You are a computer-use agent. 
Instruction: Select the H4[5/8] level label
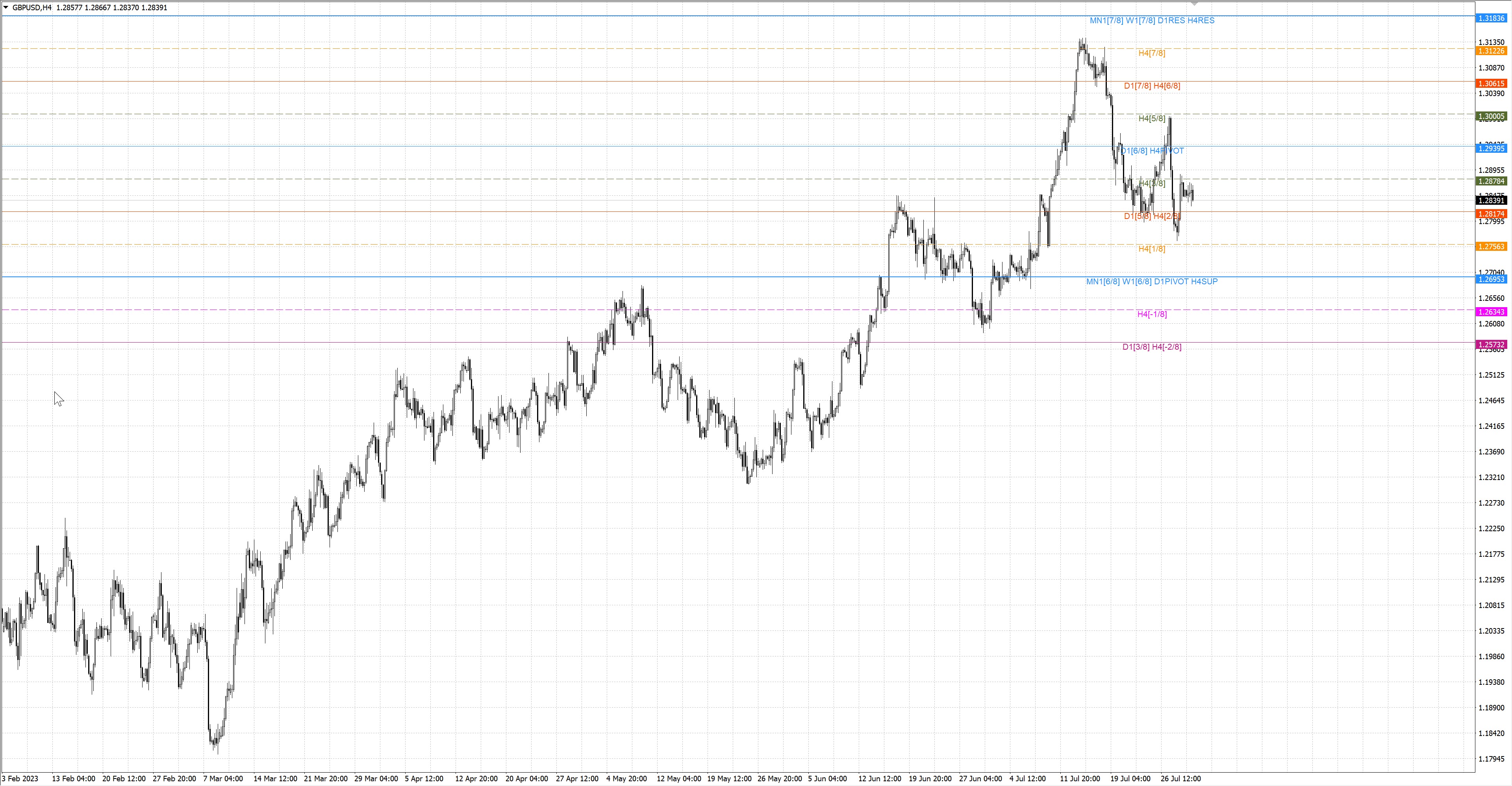(x=1152, y=119)
